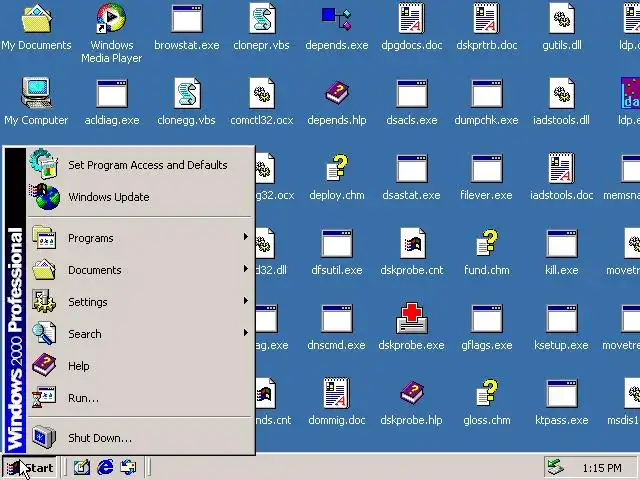Viewport: 640px width, 480px height.
Task: Launch the Windows Media Player shortcut
Action: click(x=111, y=19)
